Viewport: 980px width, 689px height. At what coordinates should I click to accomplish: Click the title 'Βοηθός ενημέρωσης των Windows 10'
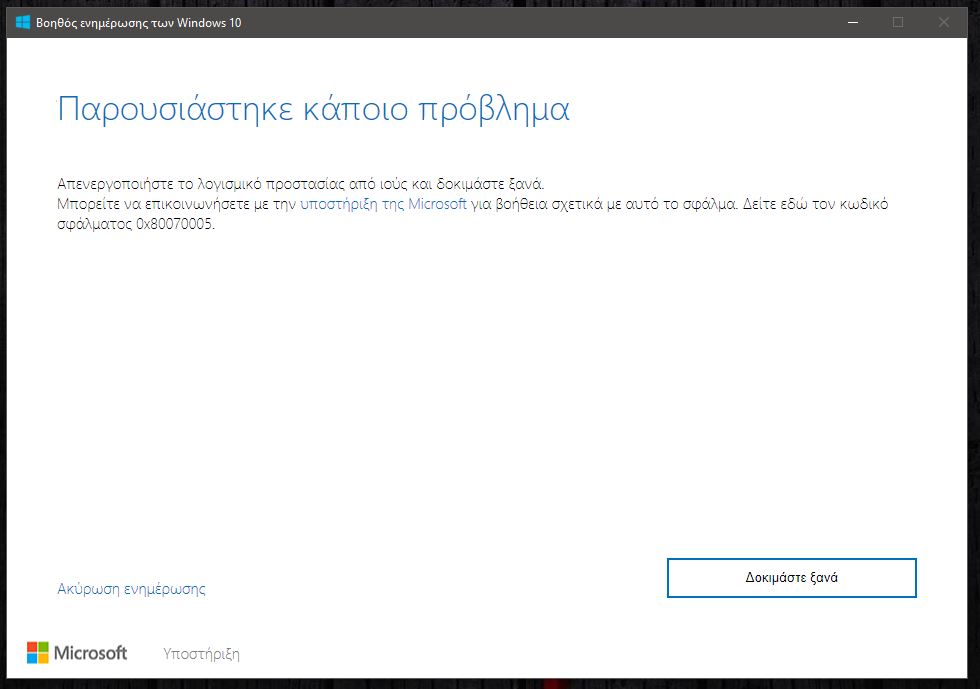coord(138,23)
